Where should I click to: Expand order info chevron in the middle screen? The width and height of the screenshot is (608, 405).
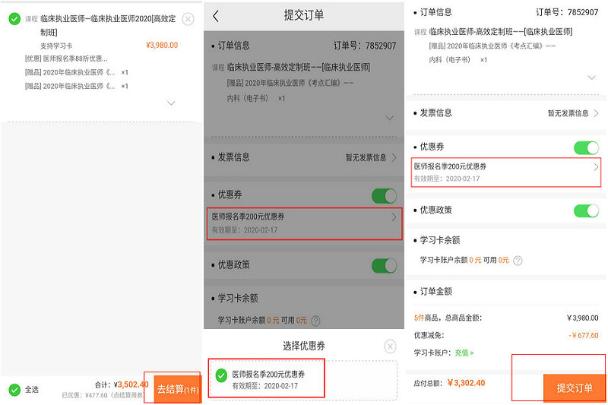click(389, 118)
